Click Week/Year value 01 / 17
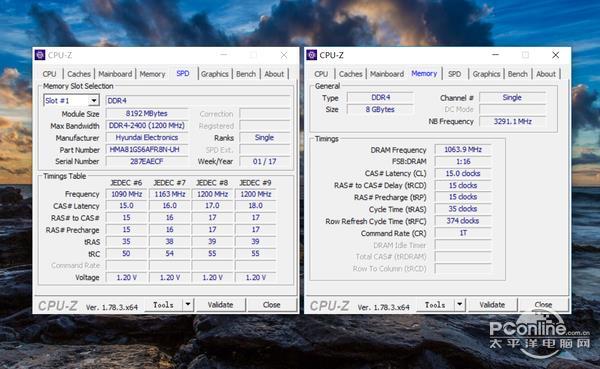 click(x=264, y=162)
